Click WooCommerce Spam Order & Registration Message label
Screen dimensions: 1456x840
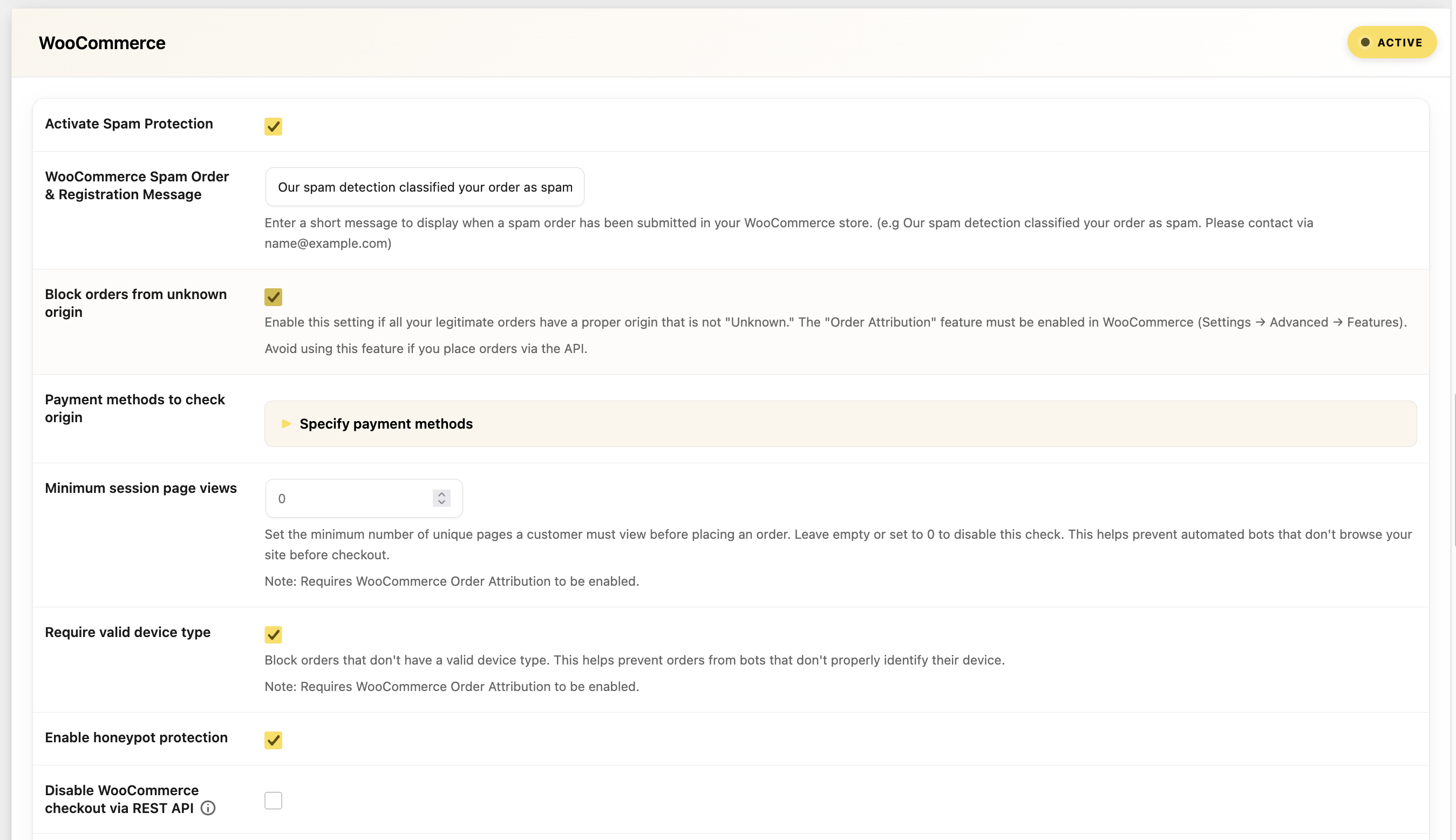tap(137, 185)
